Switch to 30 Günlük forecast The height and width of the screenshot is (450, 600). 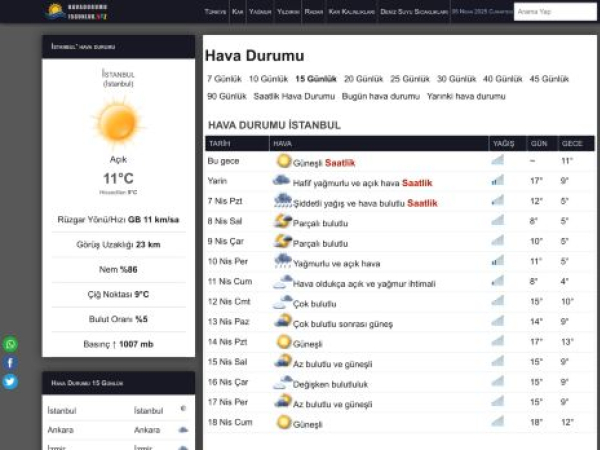click(456, 79)
